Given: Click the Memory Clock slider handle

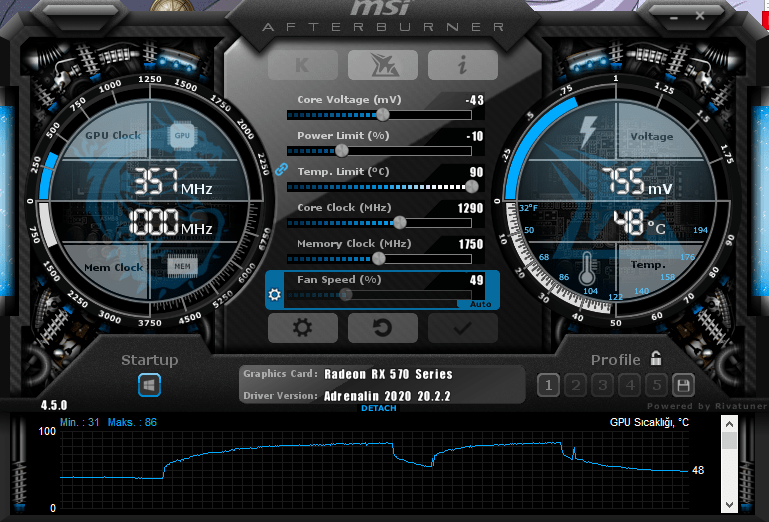Looking at the screenshot, I should (x=378, y=259).
